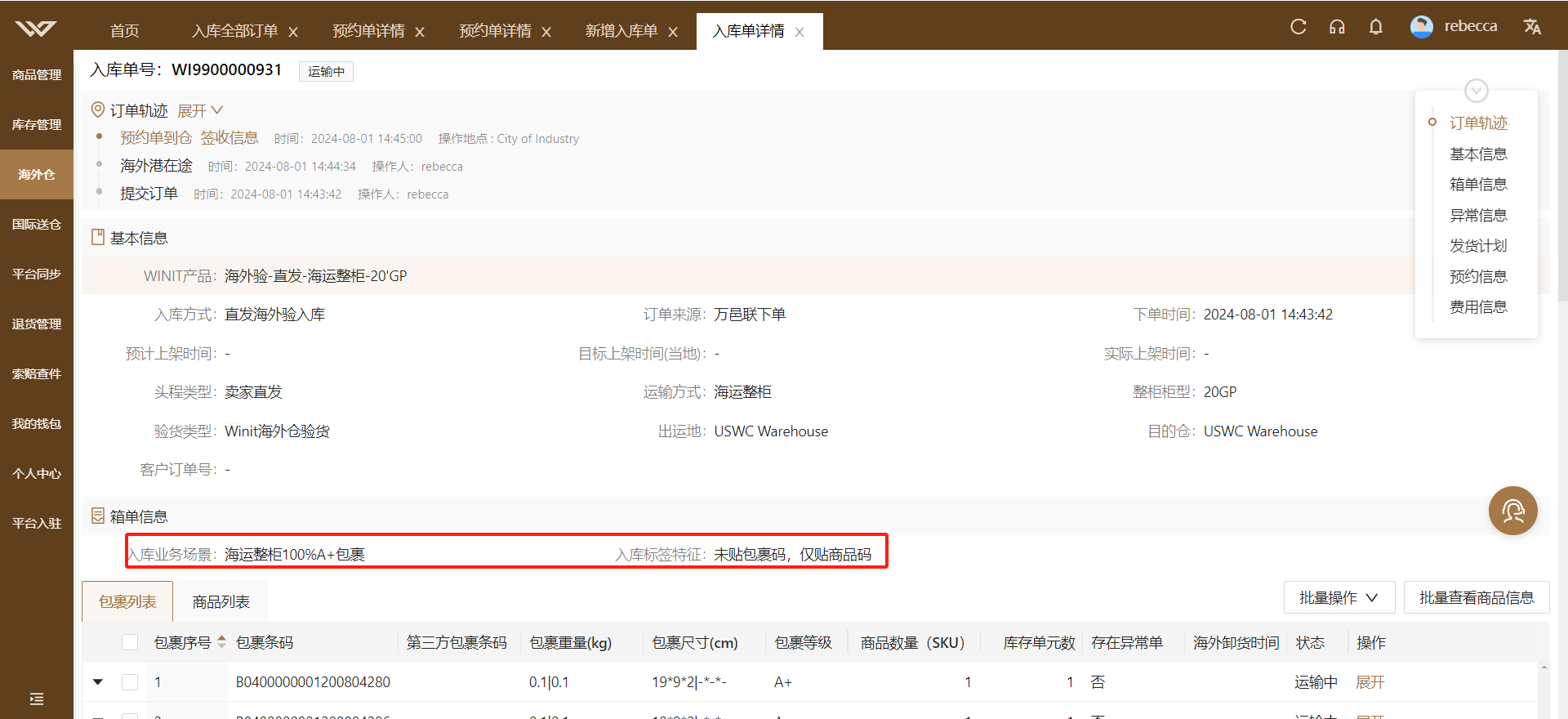Toggle the select-all packages checkbox

click(x=130, y=642)
